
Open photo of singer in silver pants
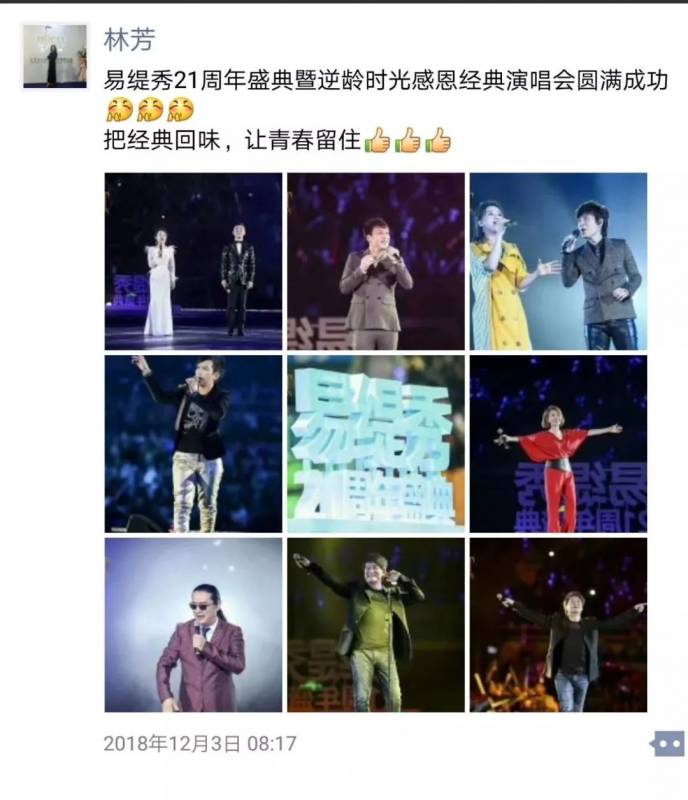tap(193, 444)
